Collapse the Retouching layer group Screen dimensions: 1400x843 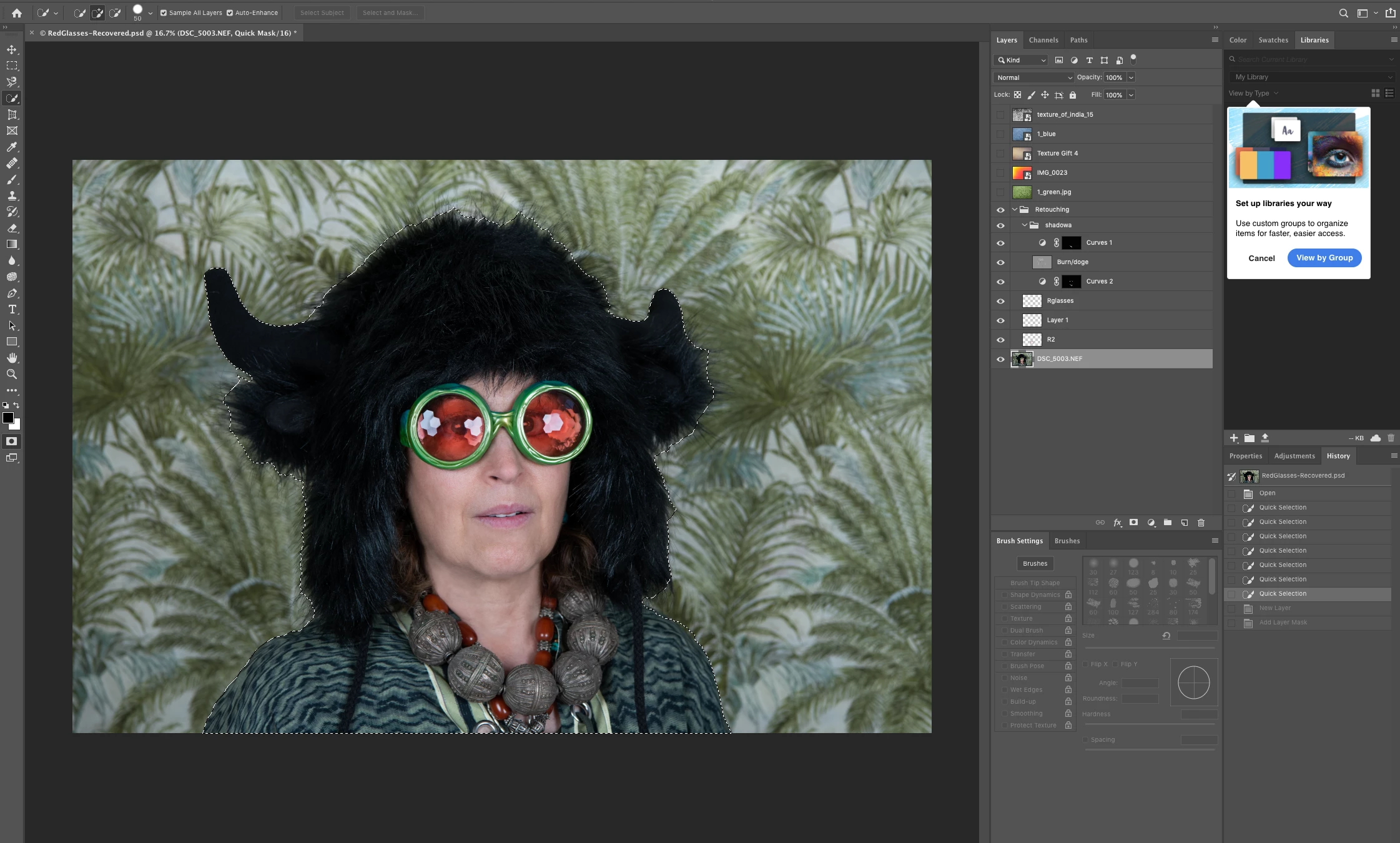[x=1015, y=210]
